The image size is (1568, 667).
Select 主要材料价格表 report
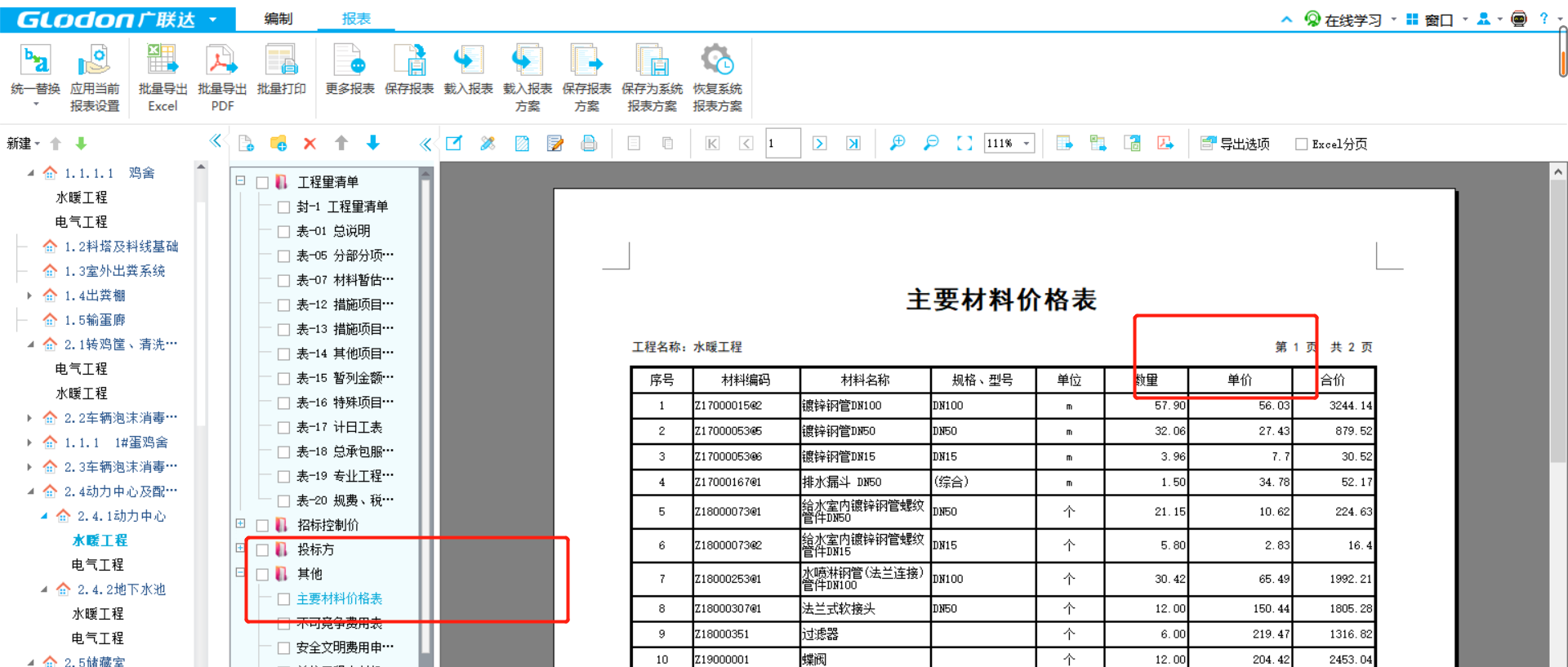(x=339, y=598)
